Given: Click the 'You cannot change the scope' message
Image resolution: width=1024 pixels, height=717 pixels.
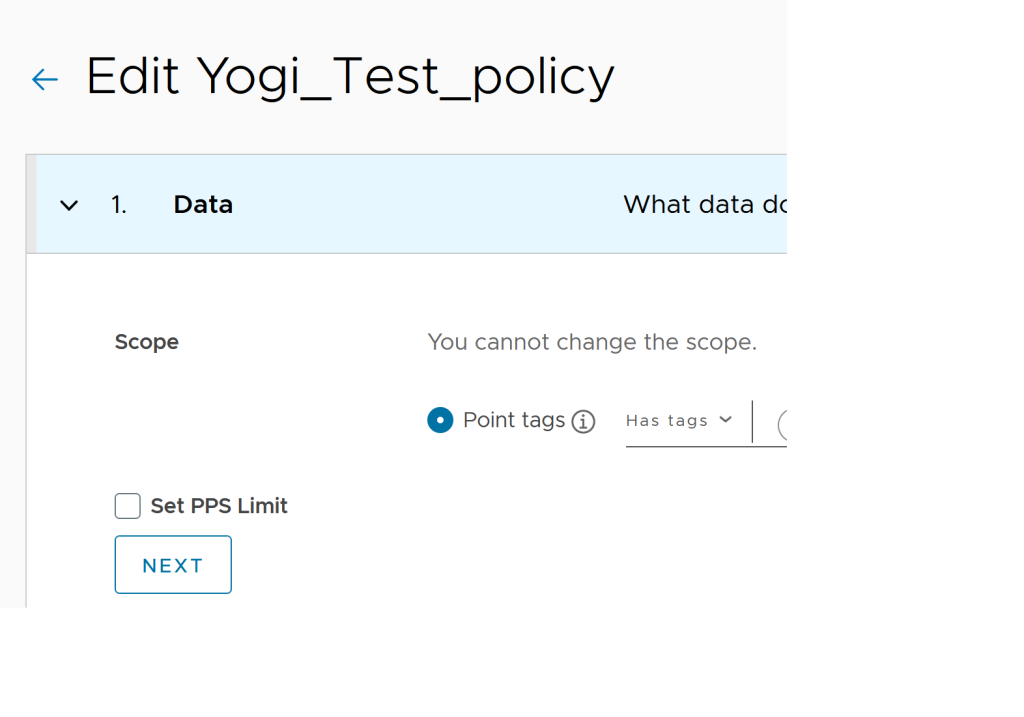Looking at the screenshot, I should [x=592, y=342].
